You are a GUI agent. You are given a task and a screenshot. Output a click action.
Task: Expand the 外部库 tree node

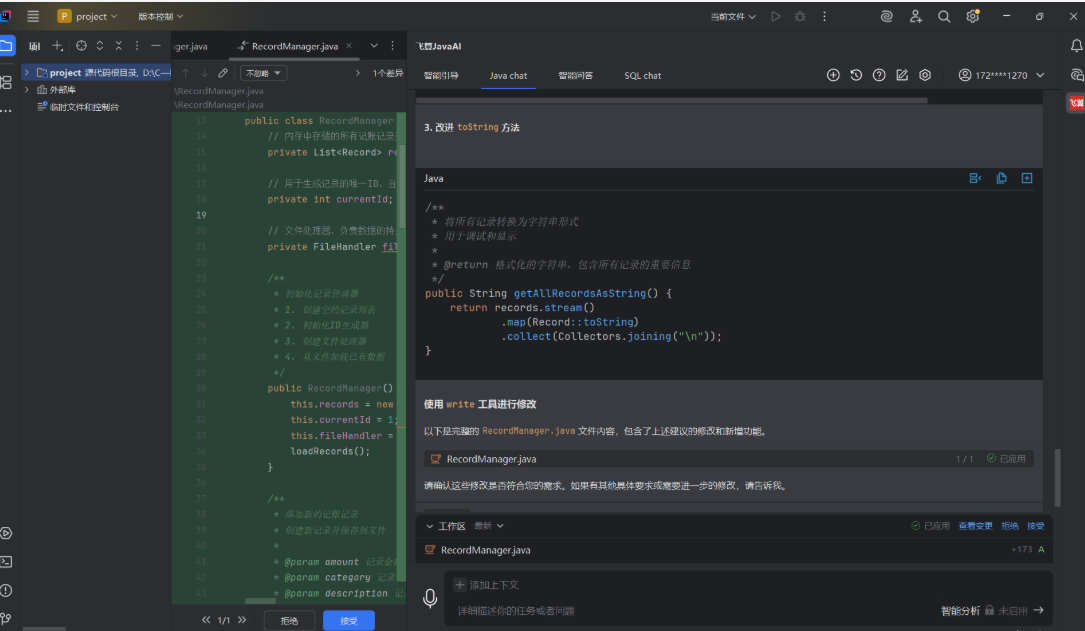point(27,90)
